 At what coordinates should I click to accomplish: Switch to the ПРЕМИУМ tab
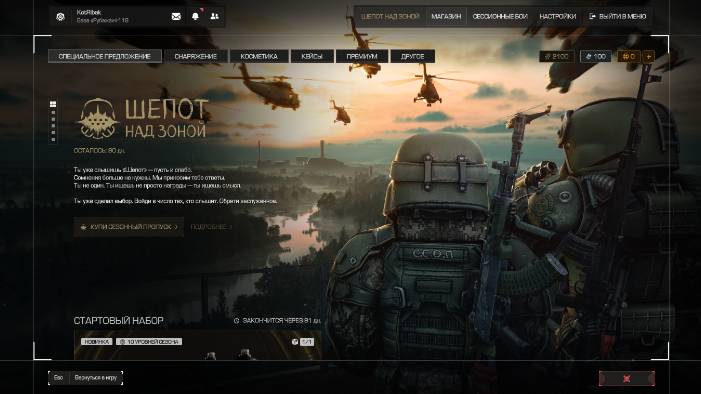click(x=362, y=56)
